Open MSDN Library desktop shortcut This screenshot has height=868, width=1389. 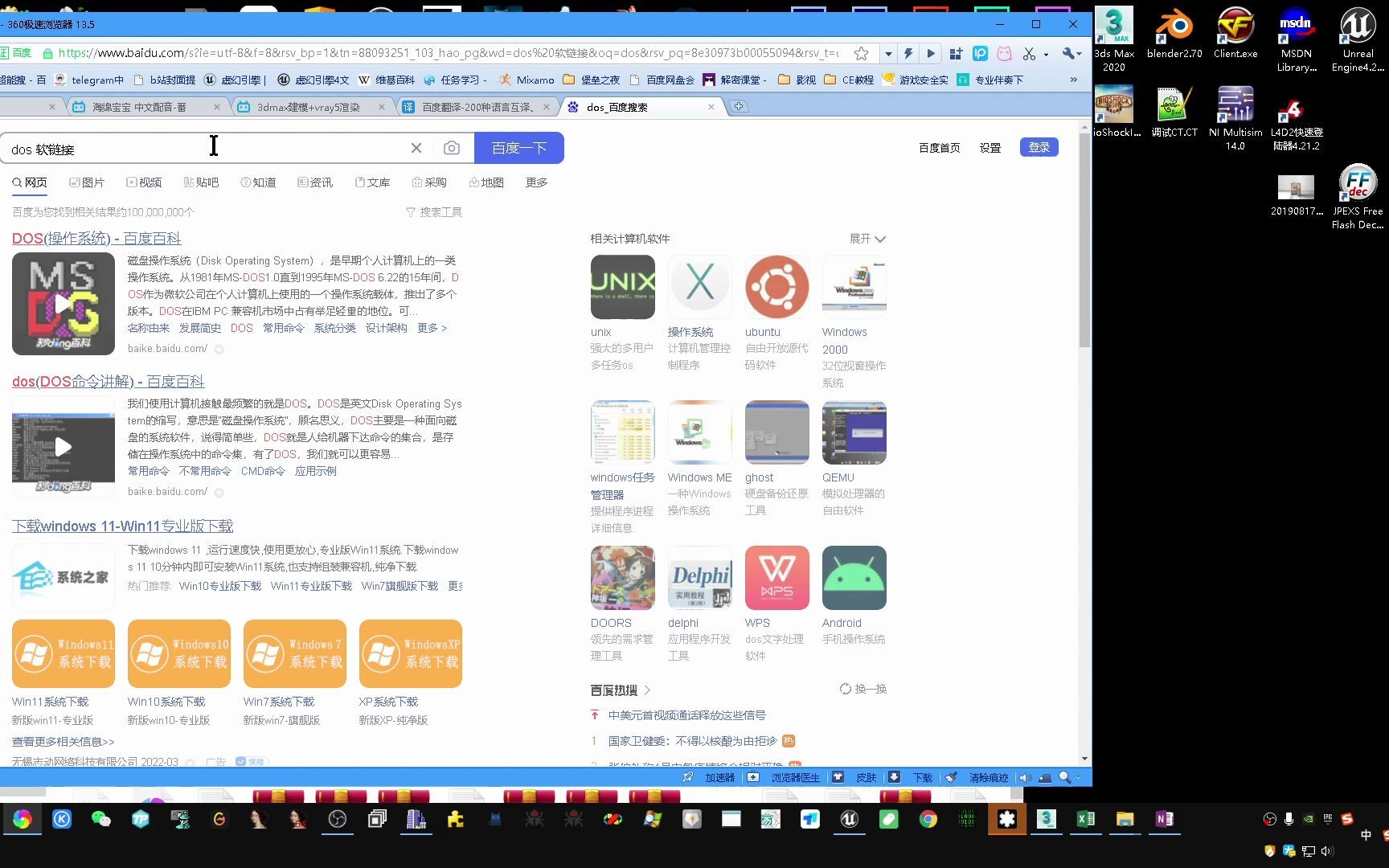[x=1296, y=39]
